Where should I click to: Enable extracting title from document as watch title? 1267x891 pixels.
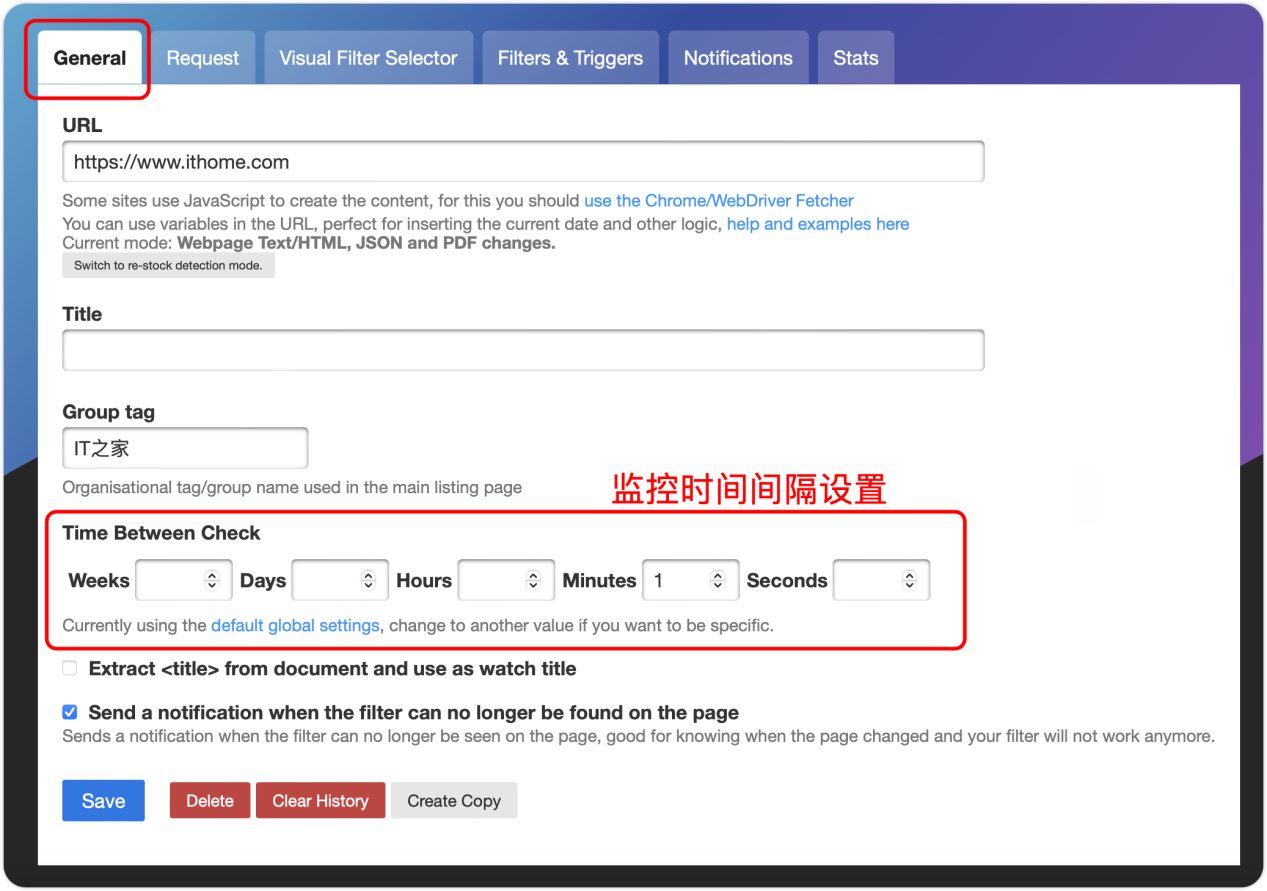point(69,668)
